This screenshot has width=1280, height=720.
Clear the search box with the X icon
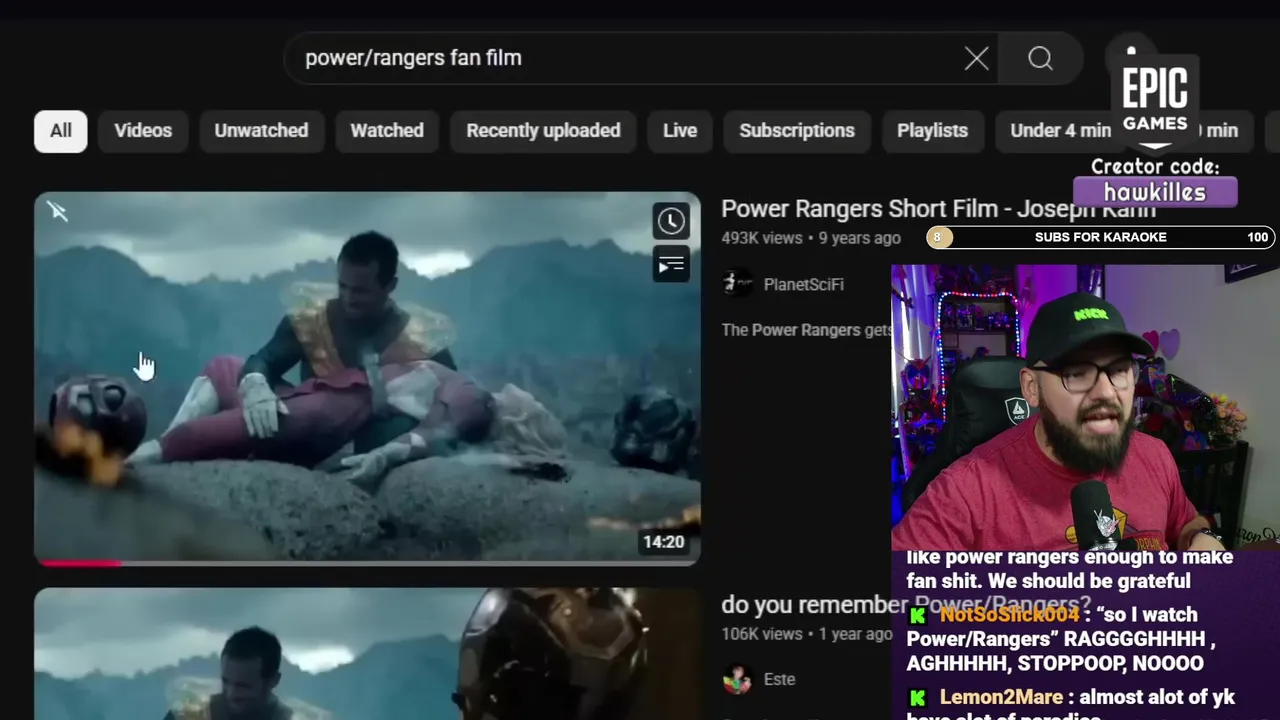(x=977, y=58)
